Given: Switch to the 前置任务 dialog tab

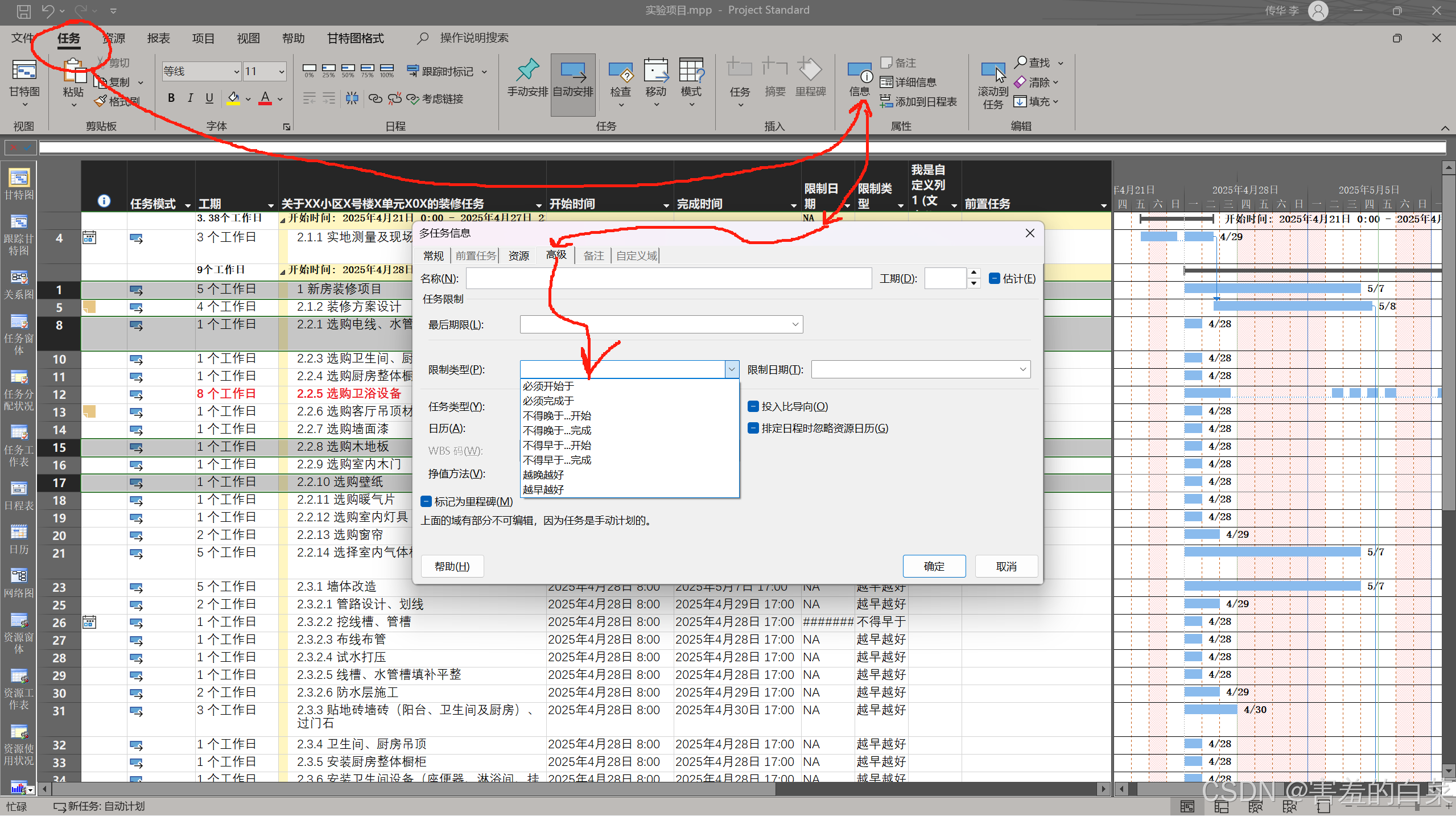Looking at the screenshot, I should coord(476,255).
